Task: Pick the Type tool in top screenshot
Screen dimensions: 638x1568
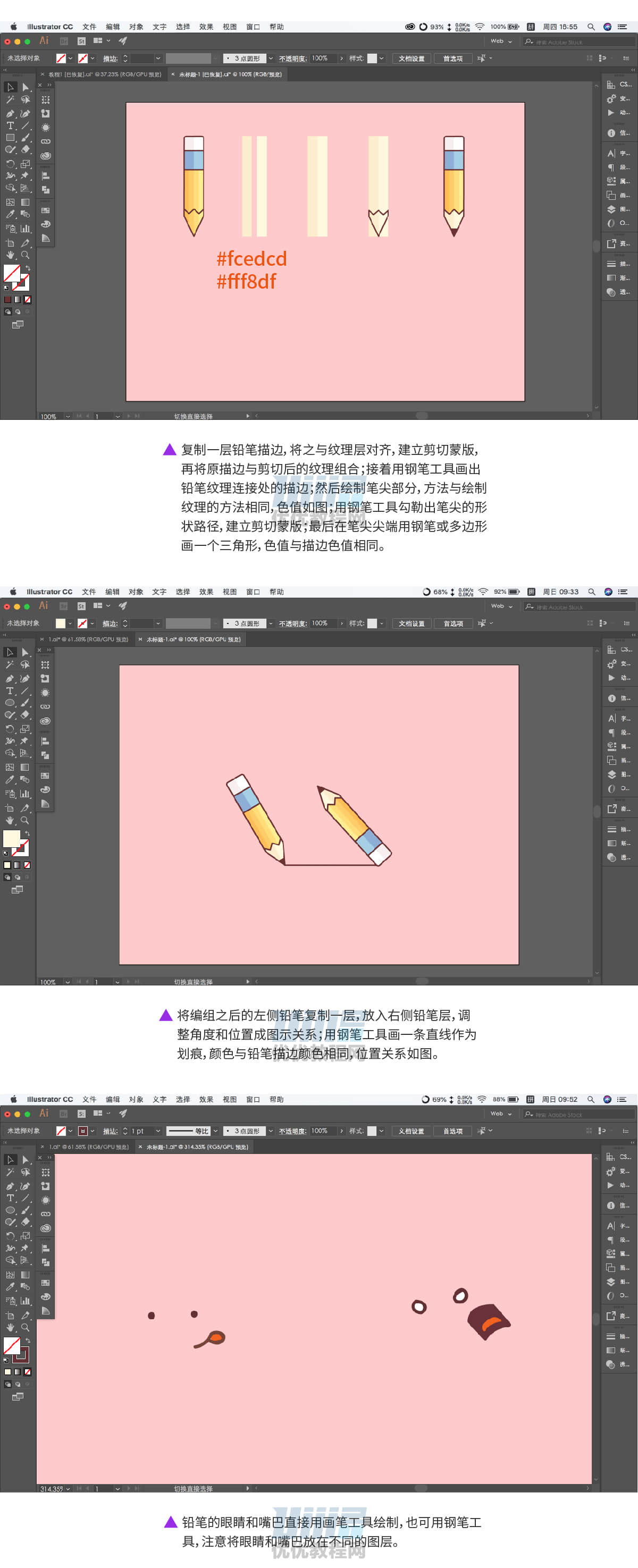Action: (x=10, y=126)
